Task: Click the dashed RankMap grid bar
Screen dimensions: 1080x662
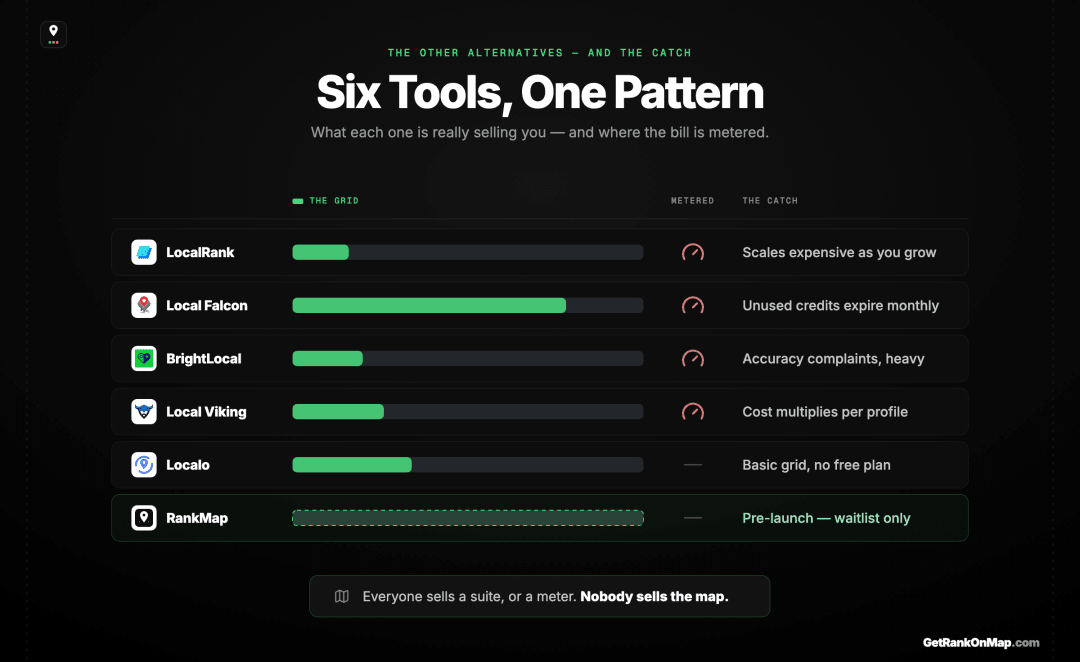Action: (468, 517)
